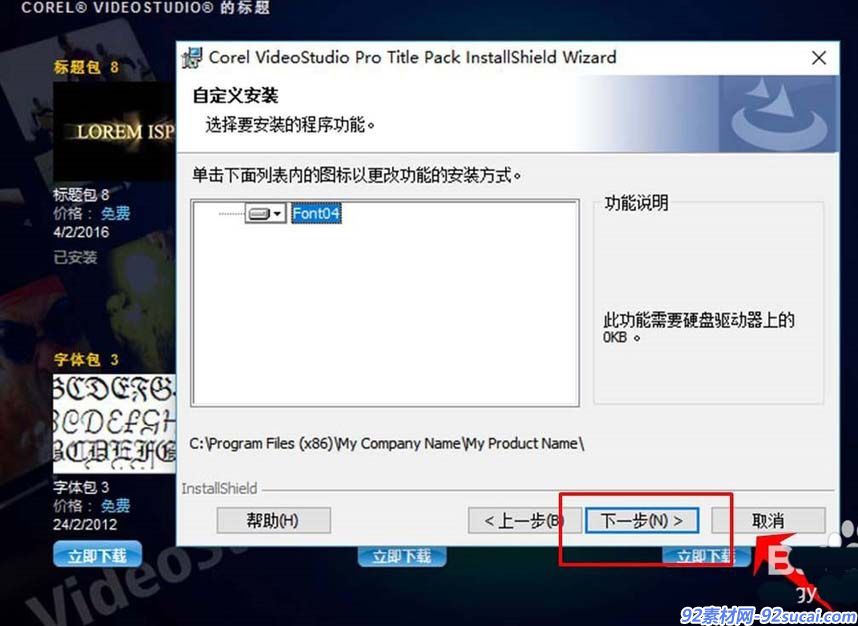This screenshot has width=858, height=626.
Task: Click the date 24/2/2012 in the background page
Action: pos(85,524)
